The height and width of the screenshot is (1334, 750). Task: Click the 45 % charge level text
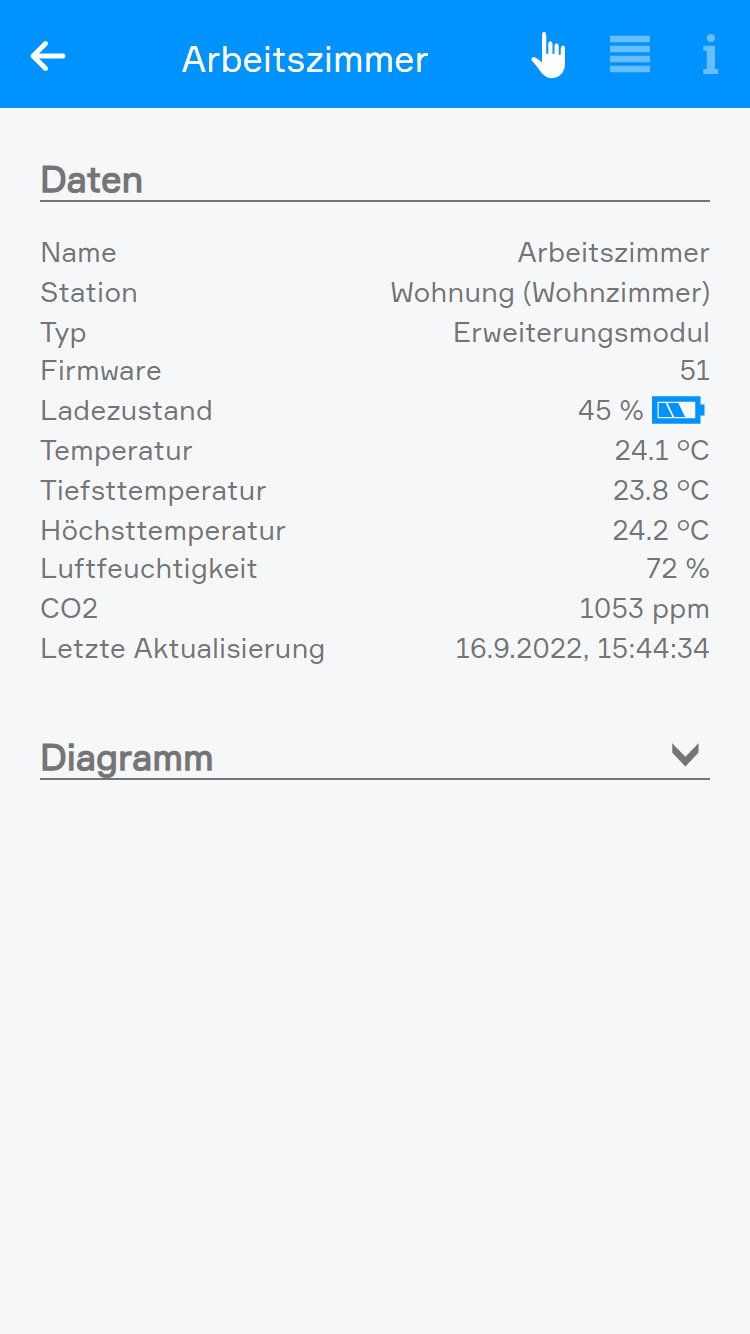pos(610,411)
